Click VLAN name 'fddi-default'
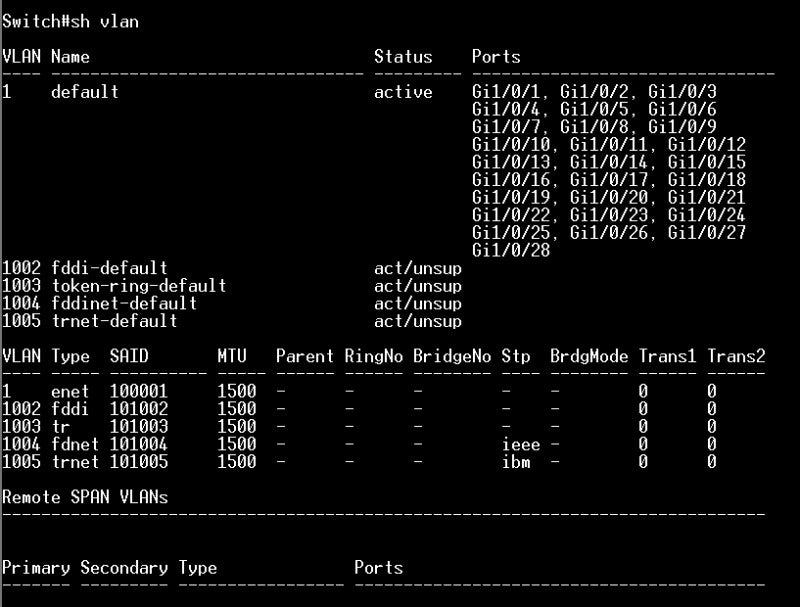The image size is (800, 607). 109,268
